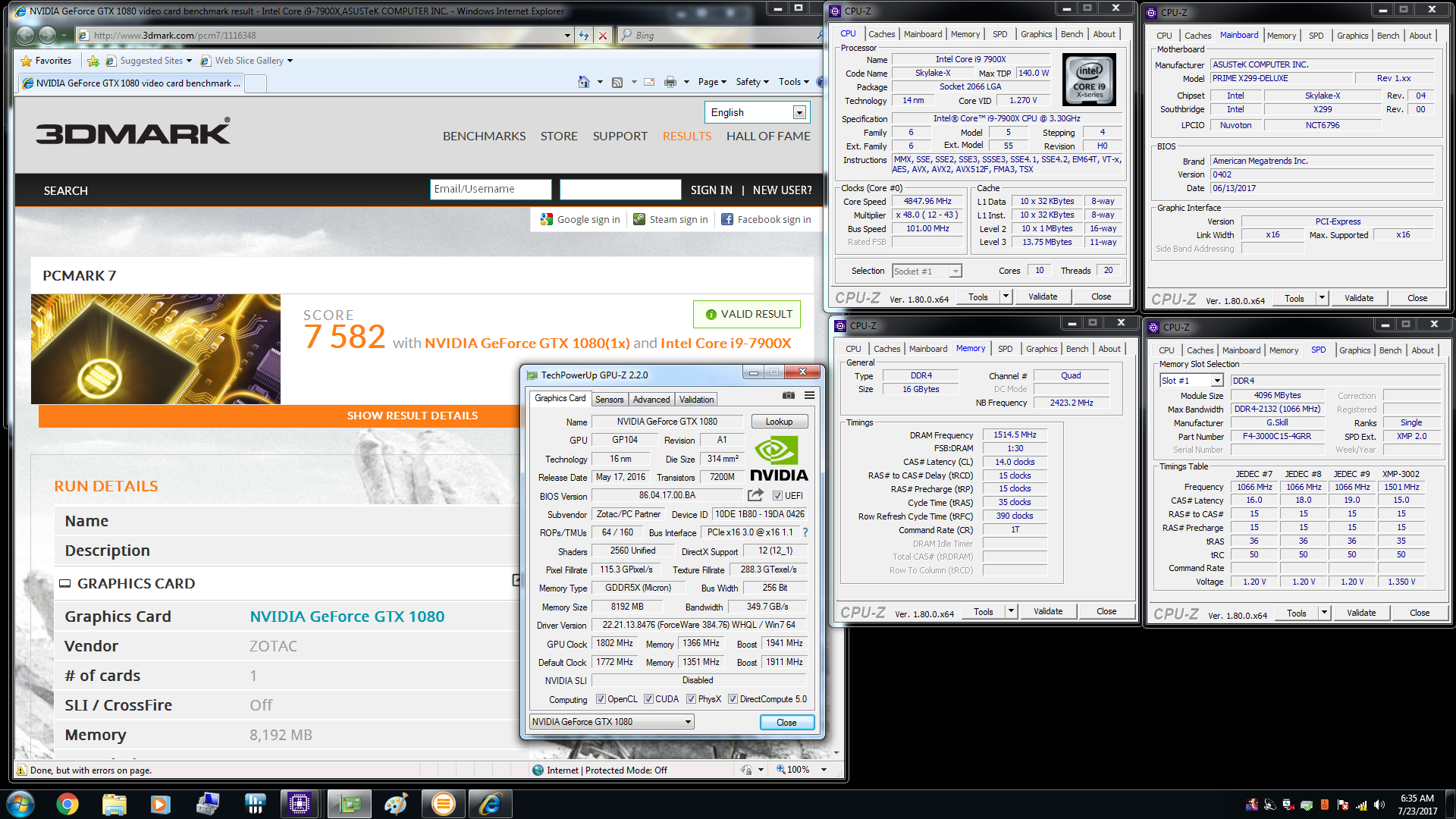
Task: Open the Safety menu dropdown in IE
Action: pyautogui.click(x=752, y=82)
